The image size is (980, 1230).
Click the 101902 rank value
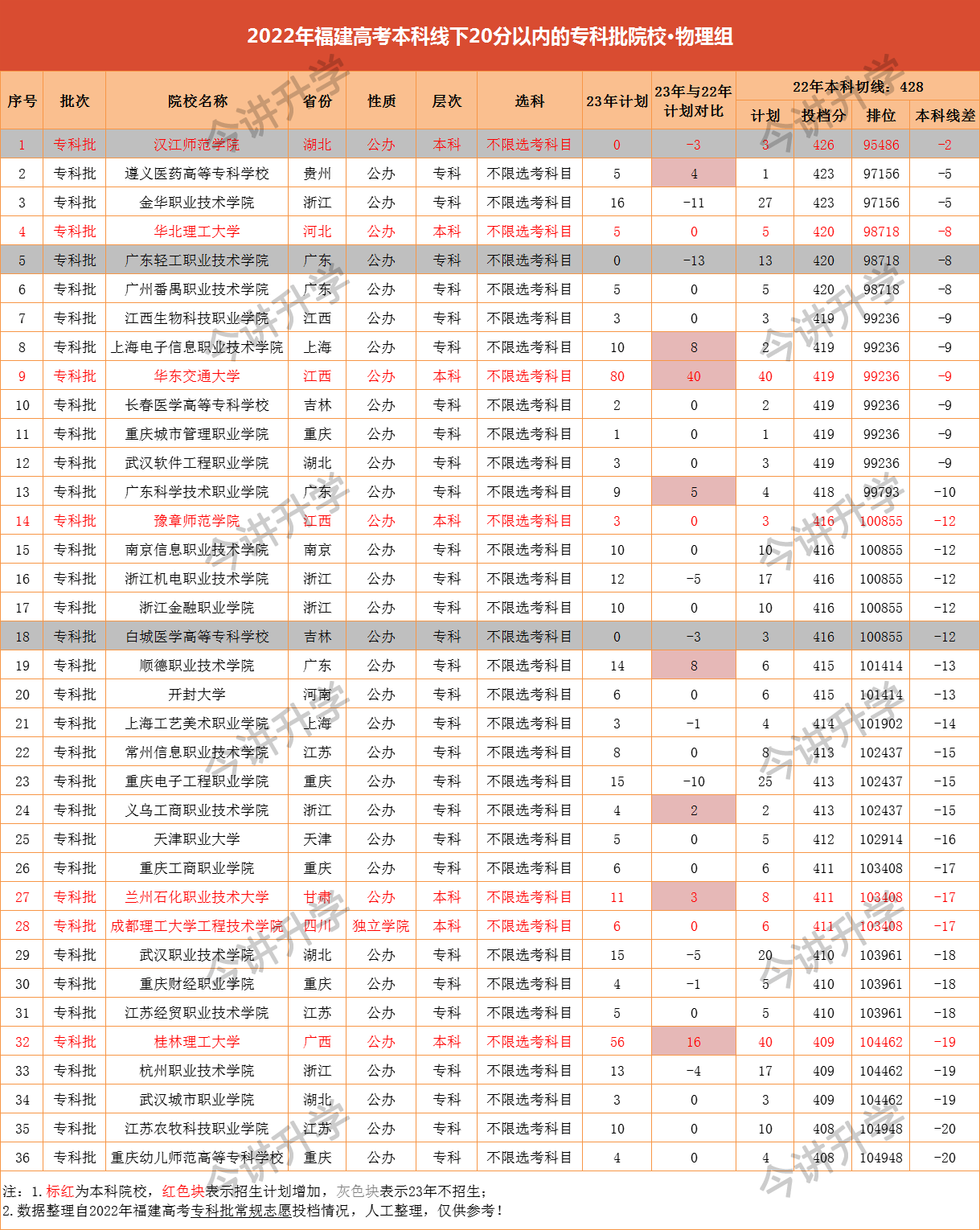(x=881, y=724)
